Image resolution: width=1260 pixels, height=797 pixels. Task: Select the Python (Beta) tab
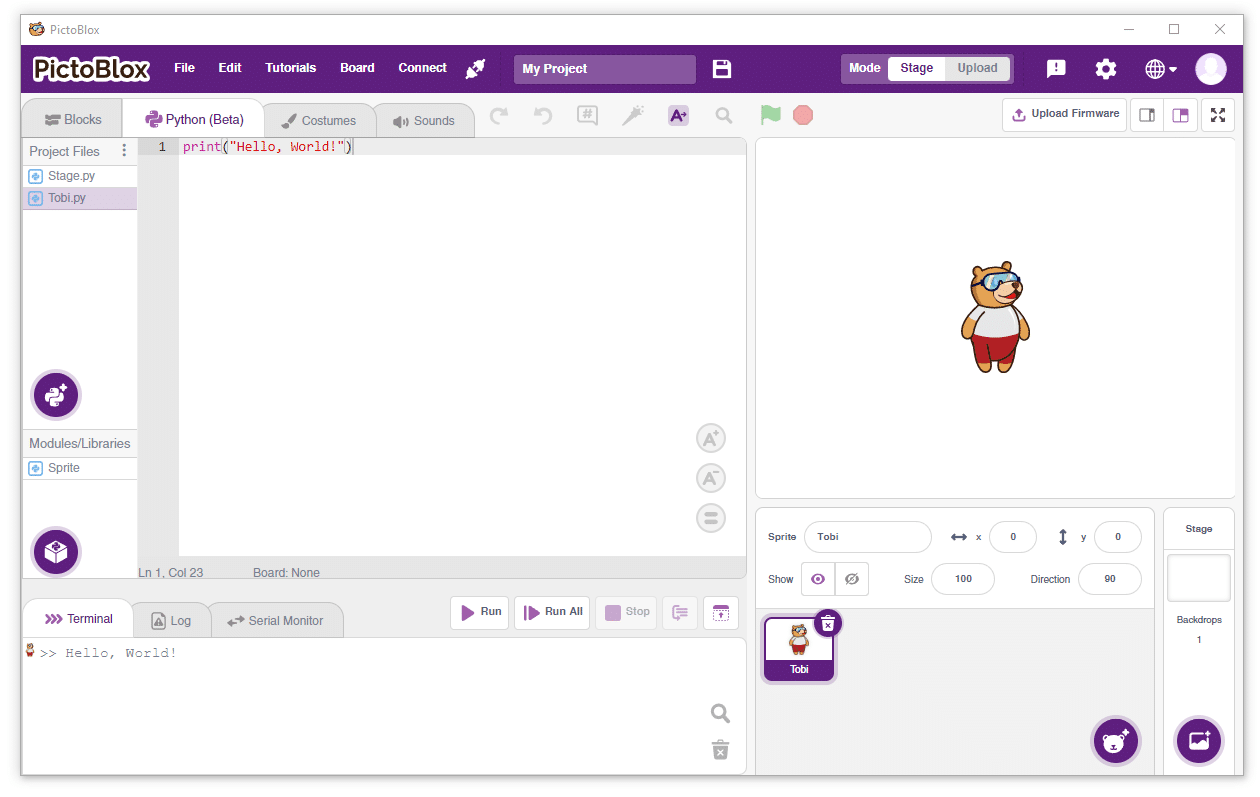(193, 119)
